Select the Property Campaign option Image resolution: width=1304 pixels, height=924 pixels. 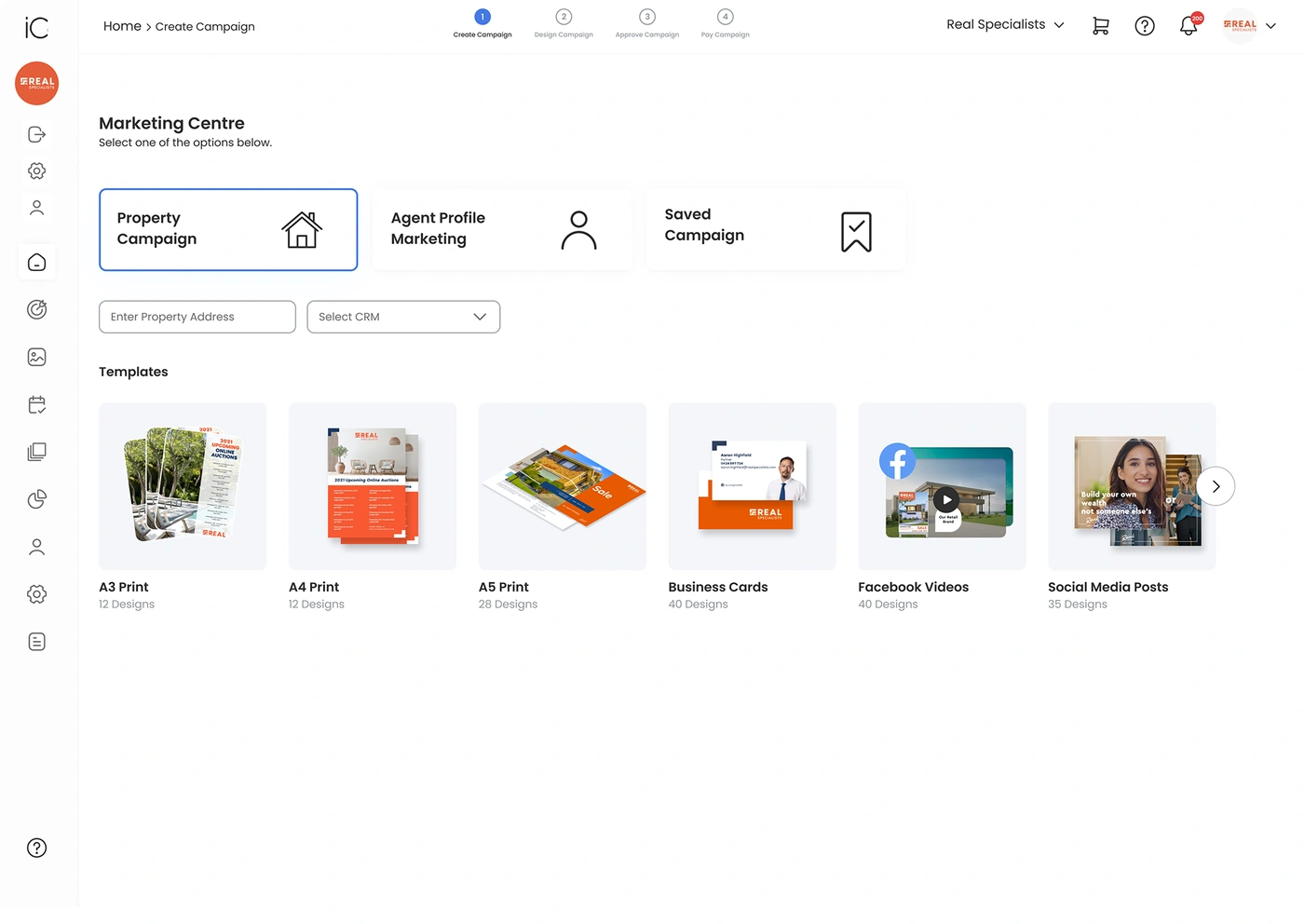228,230
